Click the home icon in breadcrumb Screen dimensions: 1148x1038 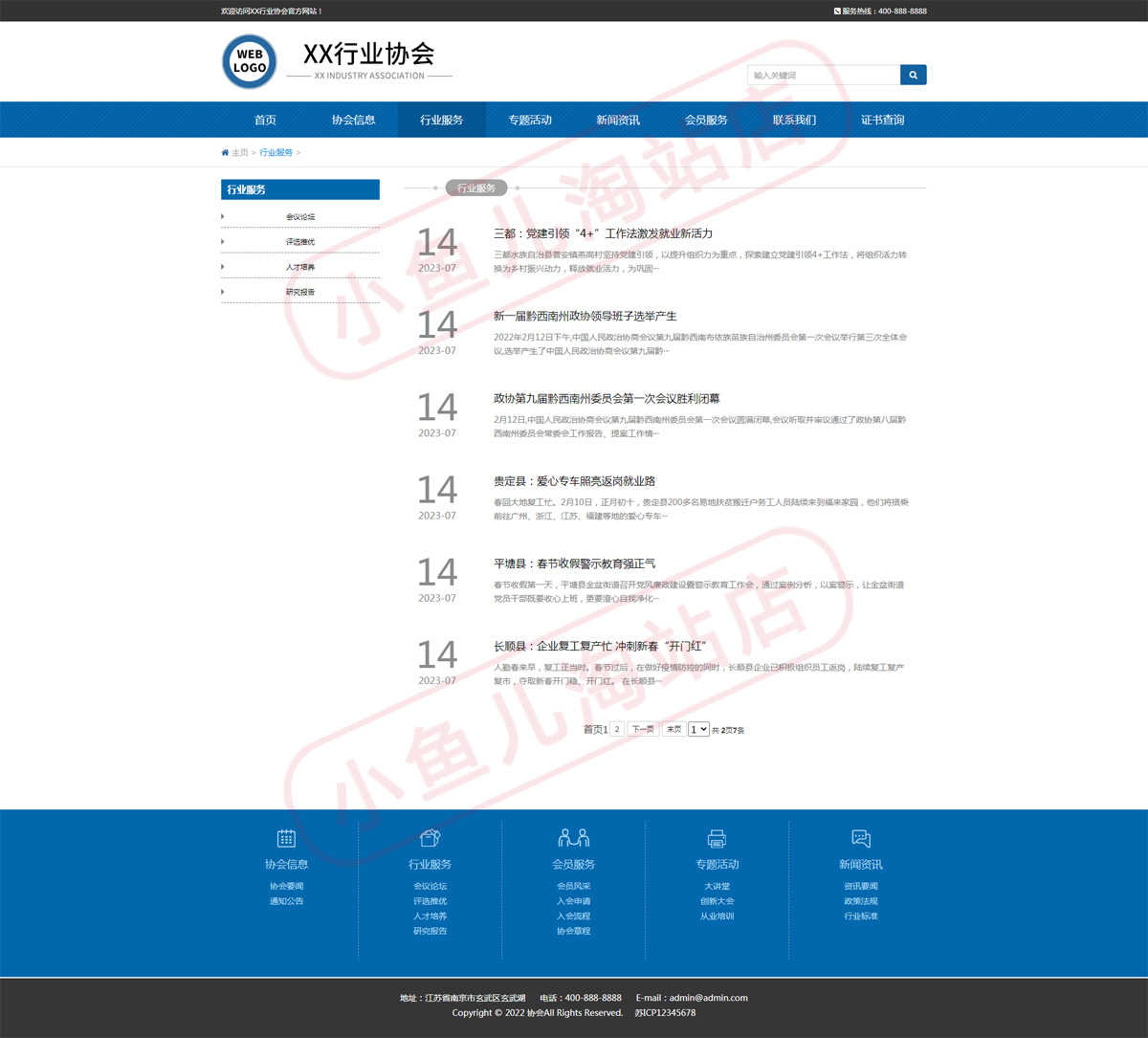(x=225, y=153)
